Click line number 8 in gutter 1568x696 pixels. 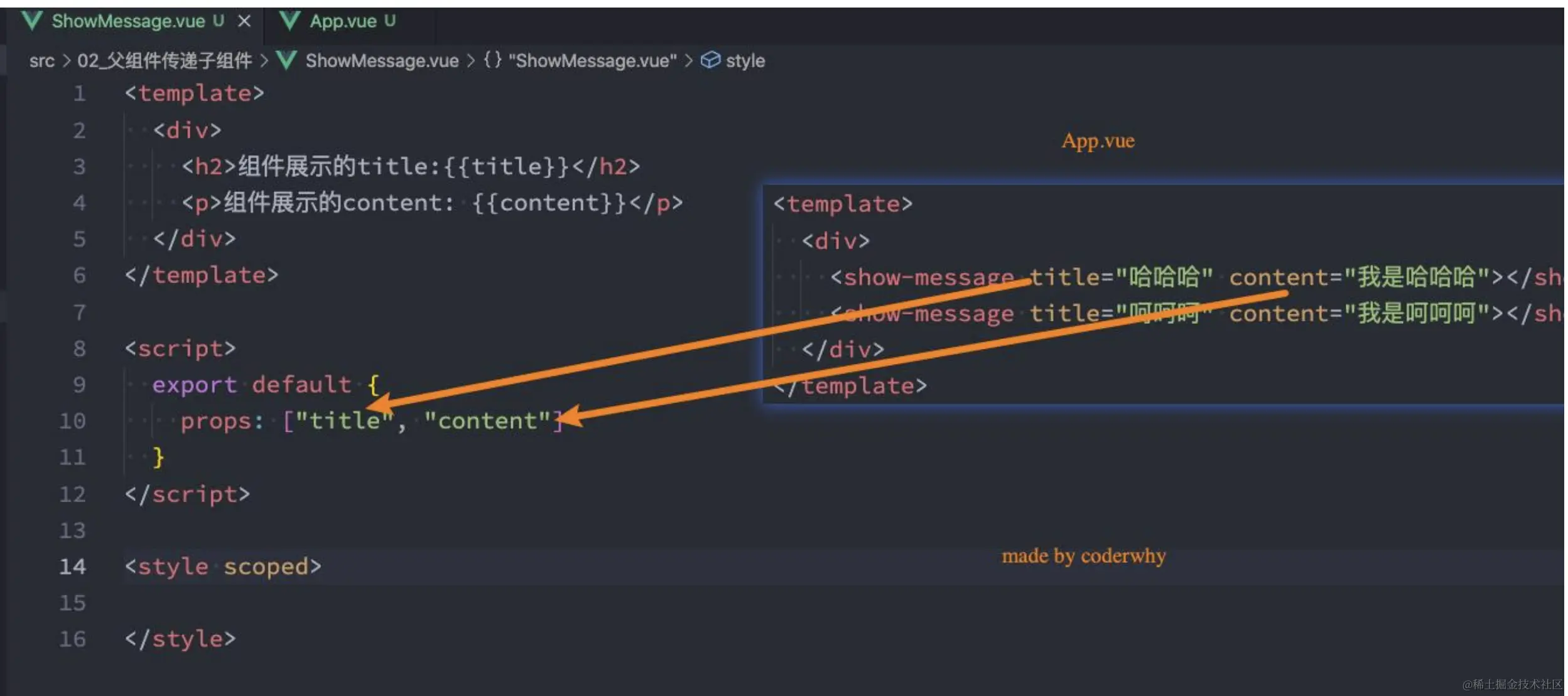(79, 348)
